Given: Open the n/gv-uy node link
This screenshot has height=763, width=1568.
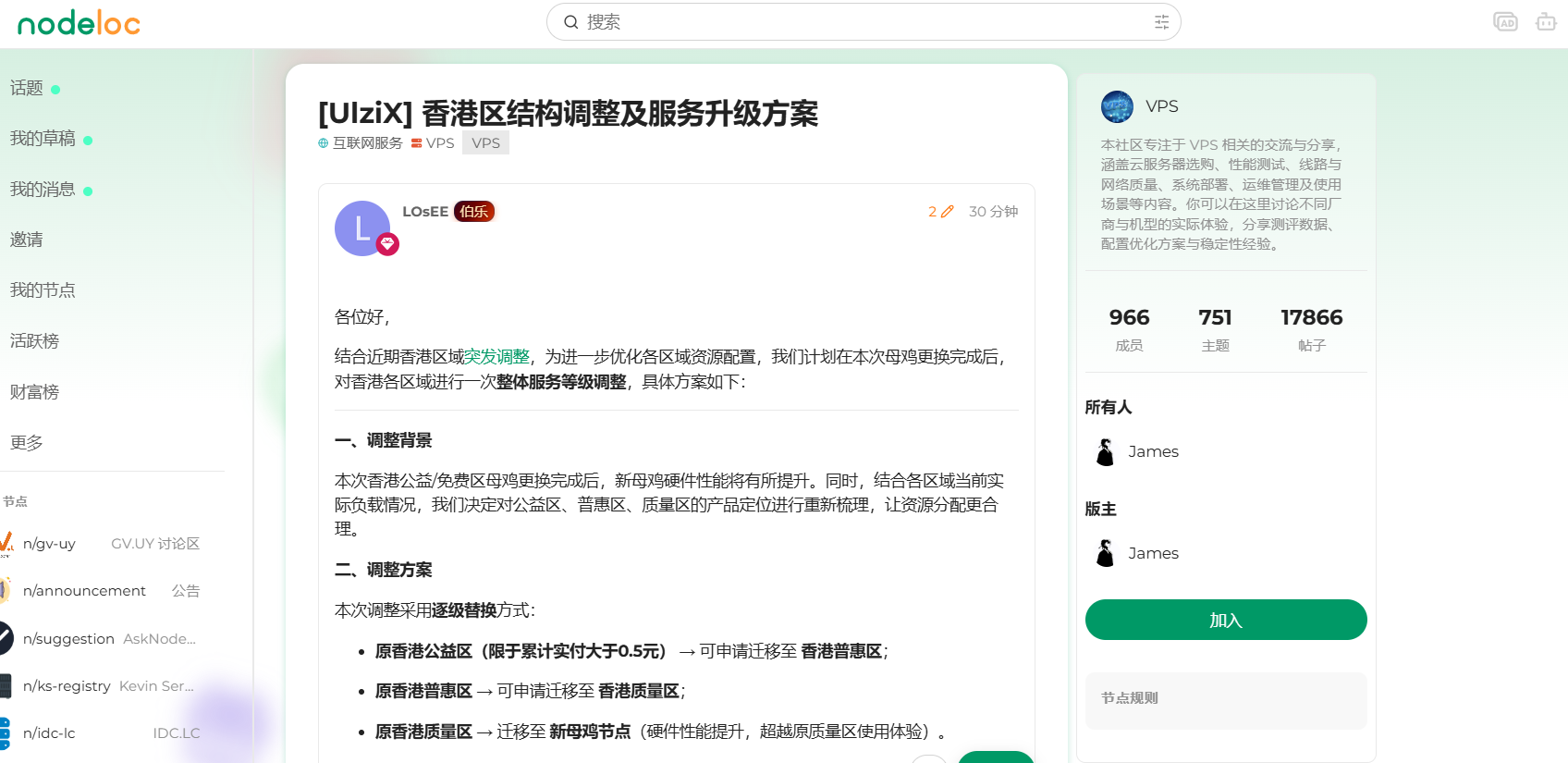Looking at the screenshot, I should (x=49, y=544).
